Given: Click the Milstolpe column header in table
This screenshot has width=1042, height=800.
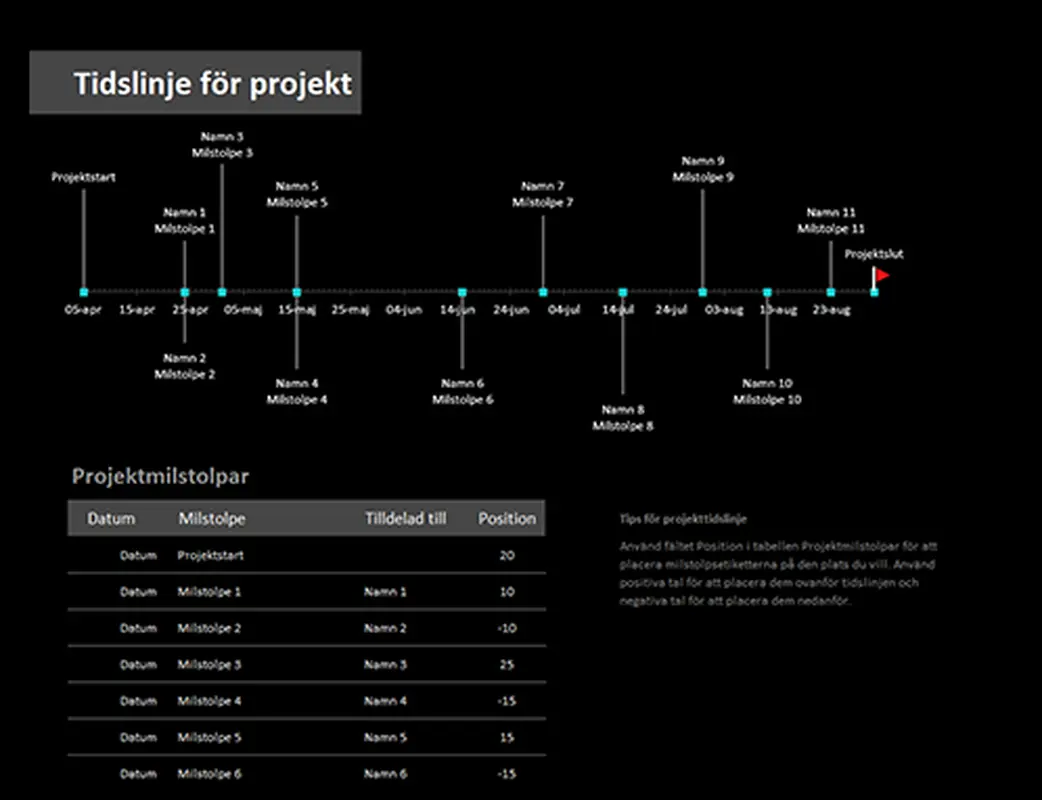Looking at the screenshot, I should click(x=211, y=519).
